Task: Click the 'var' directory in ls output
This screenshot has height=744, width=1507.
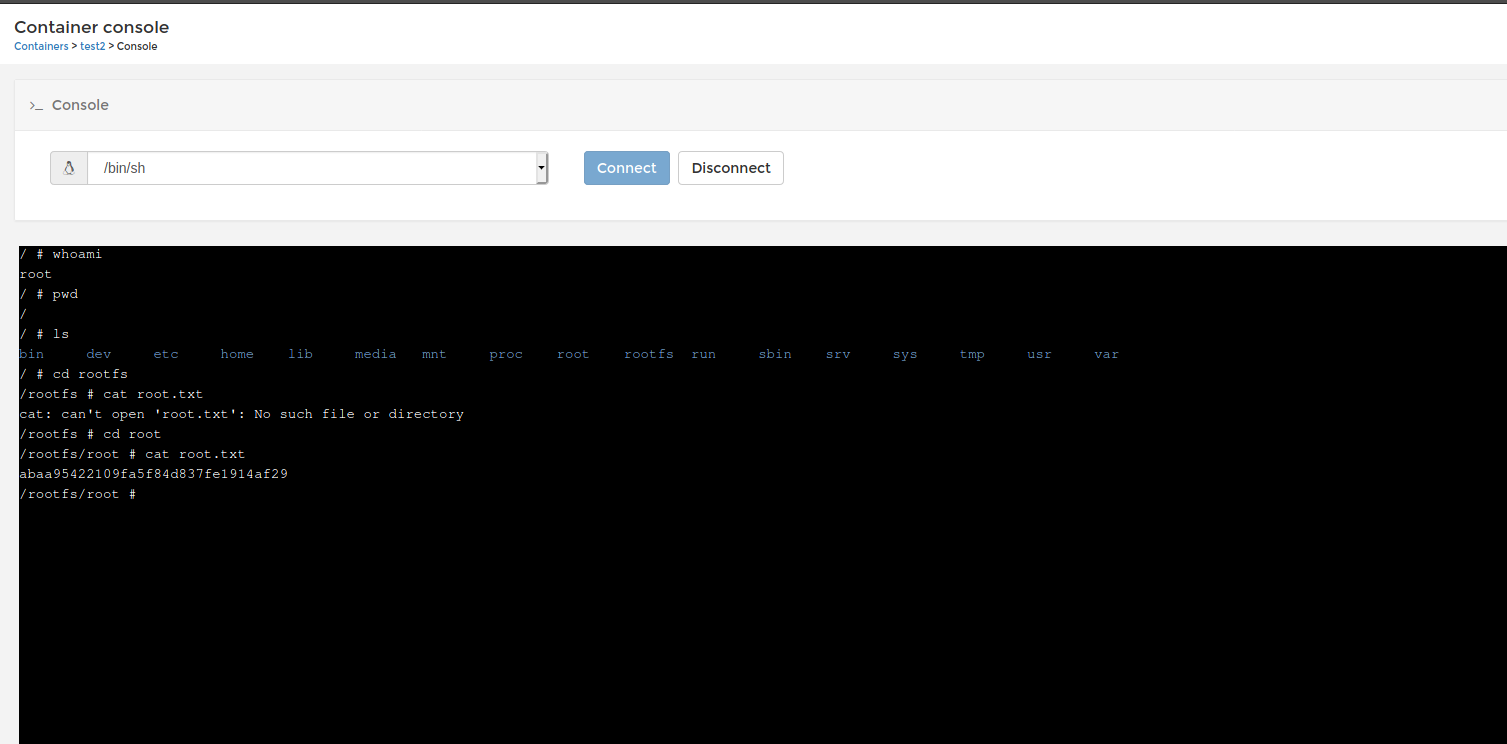Action: pos(1106,354)
